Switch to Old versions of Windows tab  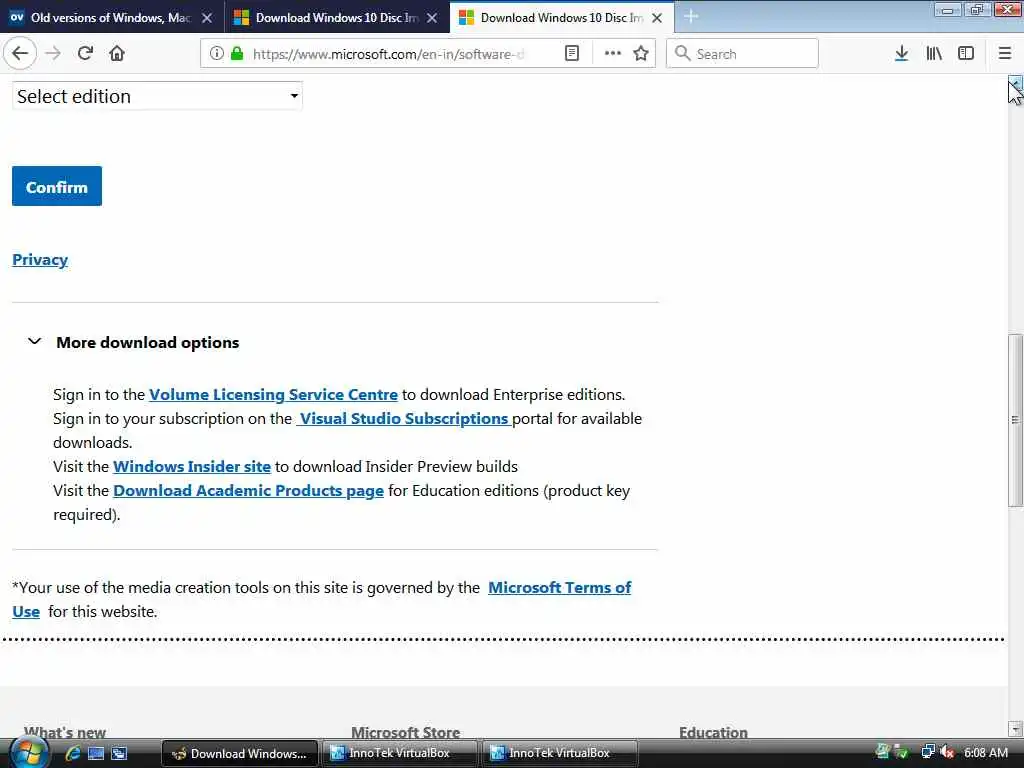coord(111,18)
